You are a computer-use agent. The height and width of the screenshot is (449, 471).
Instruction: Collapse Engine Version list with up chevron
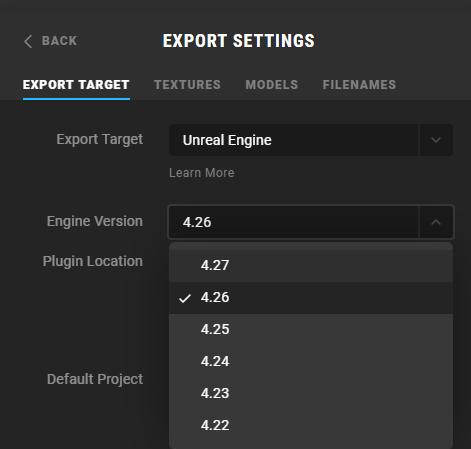coord(436,222)
